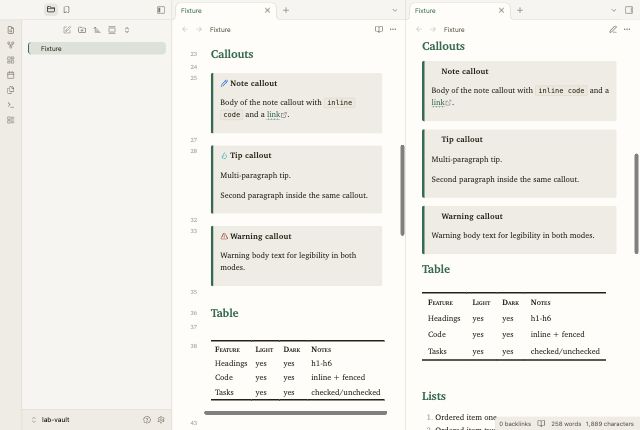This screenshot has height=430, width=640.
Task: Open the lab-vault vault switcher
Action: (51, 419)
